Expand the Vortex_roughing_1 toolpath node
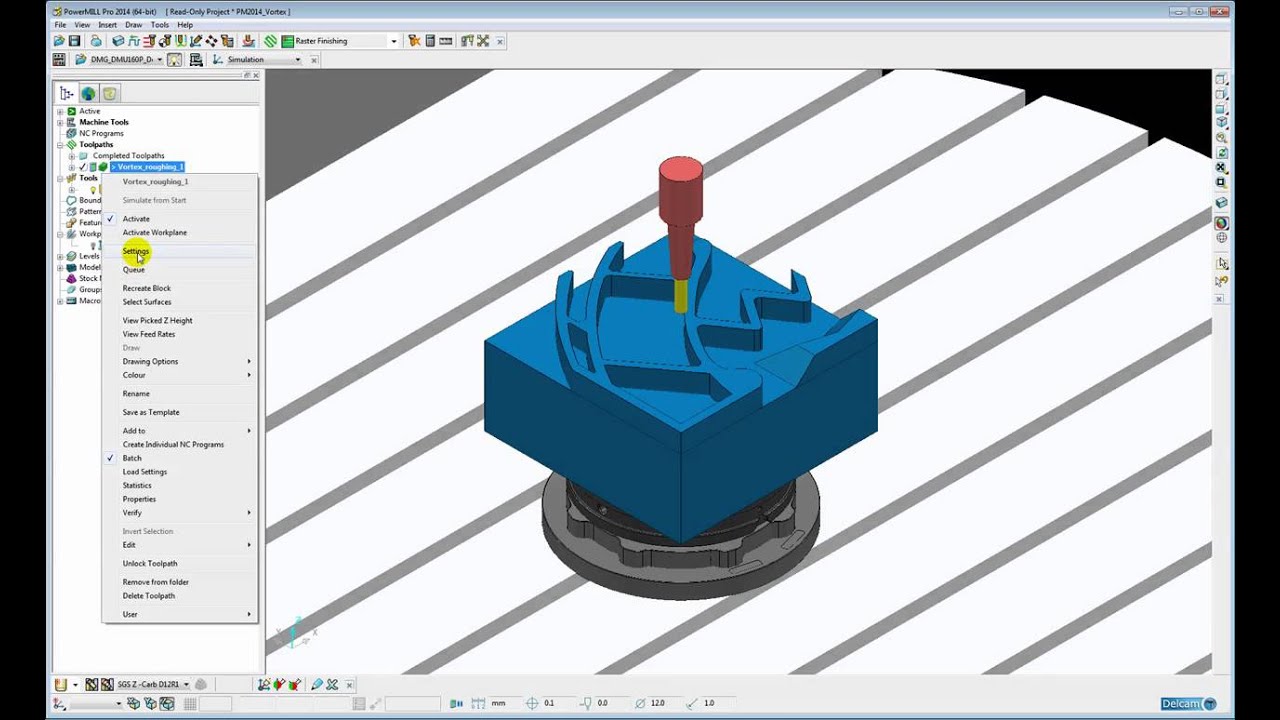The height and width of the screenshot is (720, 1280). [x=72, y=167]
